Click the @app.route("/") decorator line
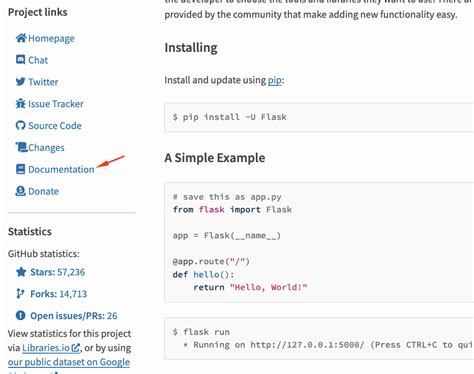The image size is (474, 374). pyautogui.click(x=211, y=261)
